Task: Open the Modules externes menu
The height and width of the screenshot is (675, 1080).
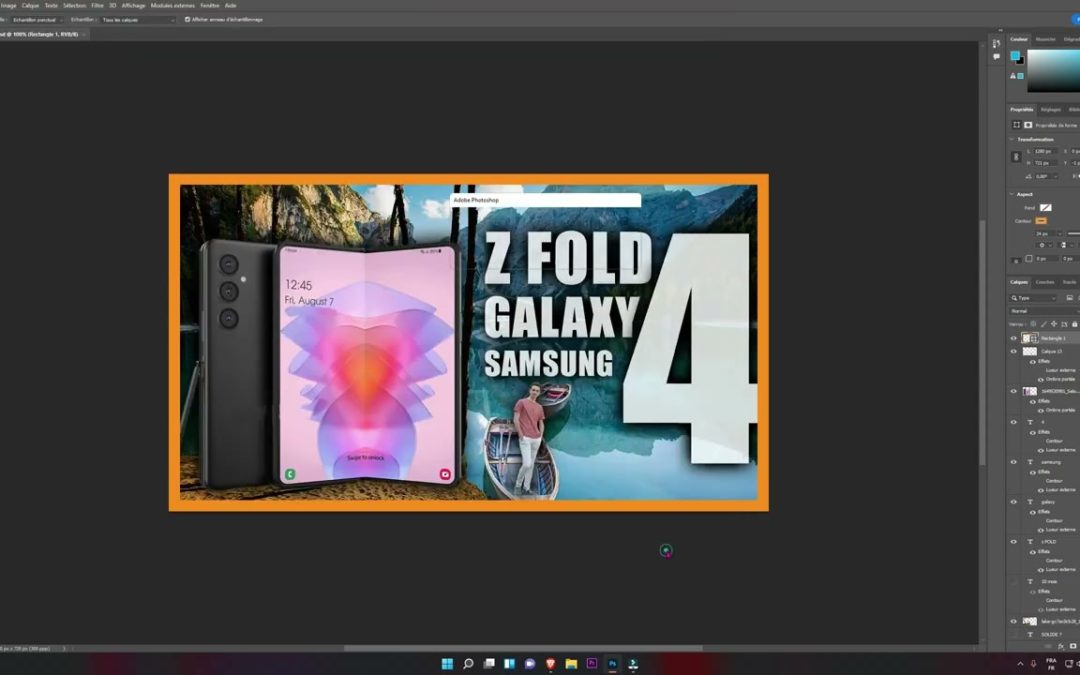Action: tap(172, 6)
